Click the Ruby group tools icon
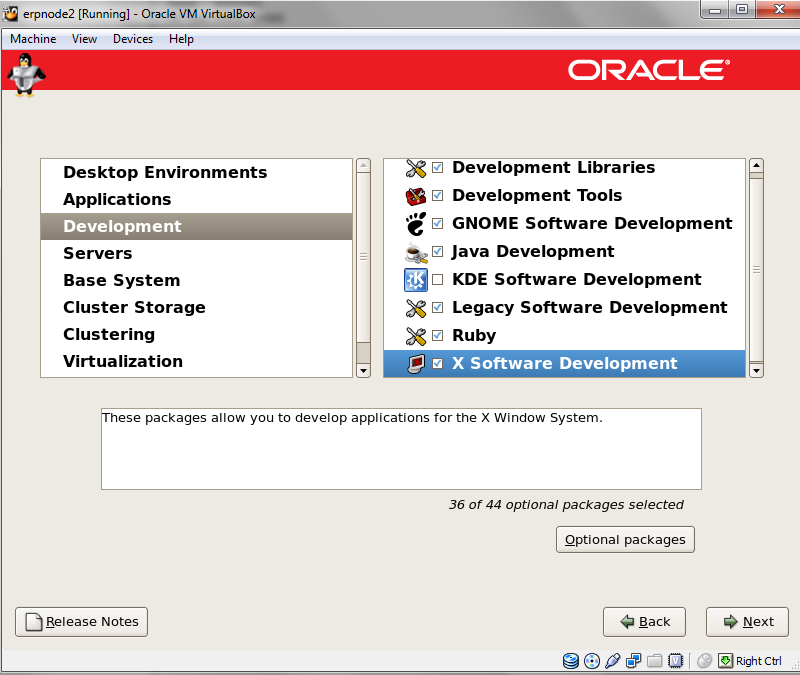The image size is (800, 675). point(416,336)
